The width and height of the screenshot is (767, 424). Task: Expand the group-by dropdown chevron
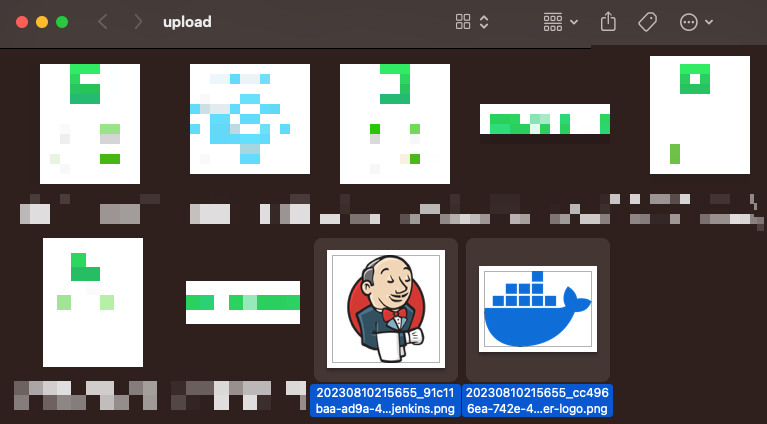tap(574, 22)
